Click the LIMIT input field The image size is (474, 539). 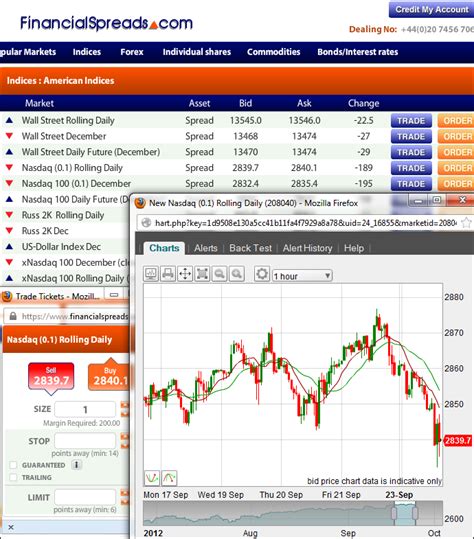click(85, 497)
